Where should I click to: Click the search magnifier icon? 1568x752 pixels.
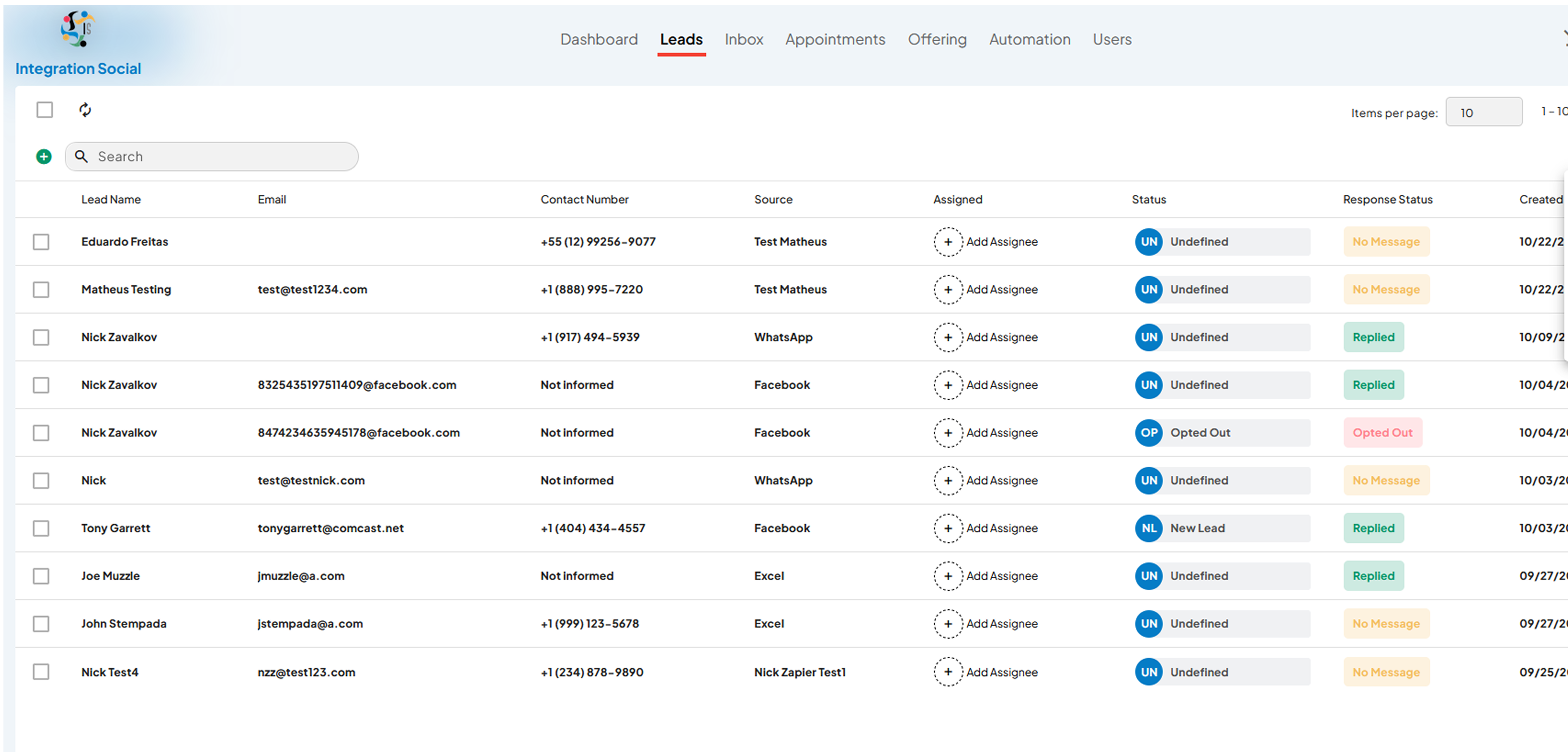pyautogui.click(x=81, y=156)
